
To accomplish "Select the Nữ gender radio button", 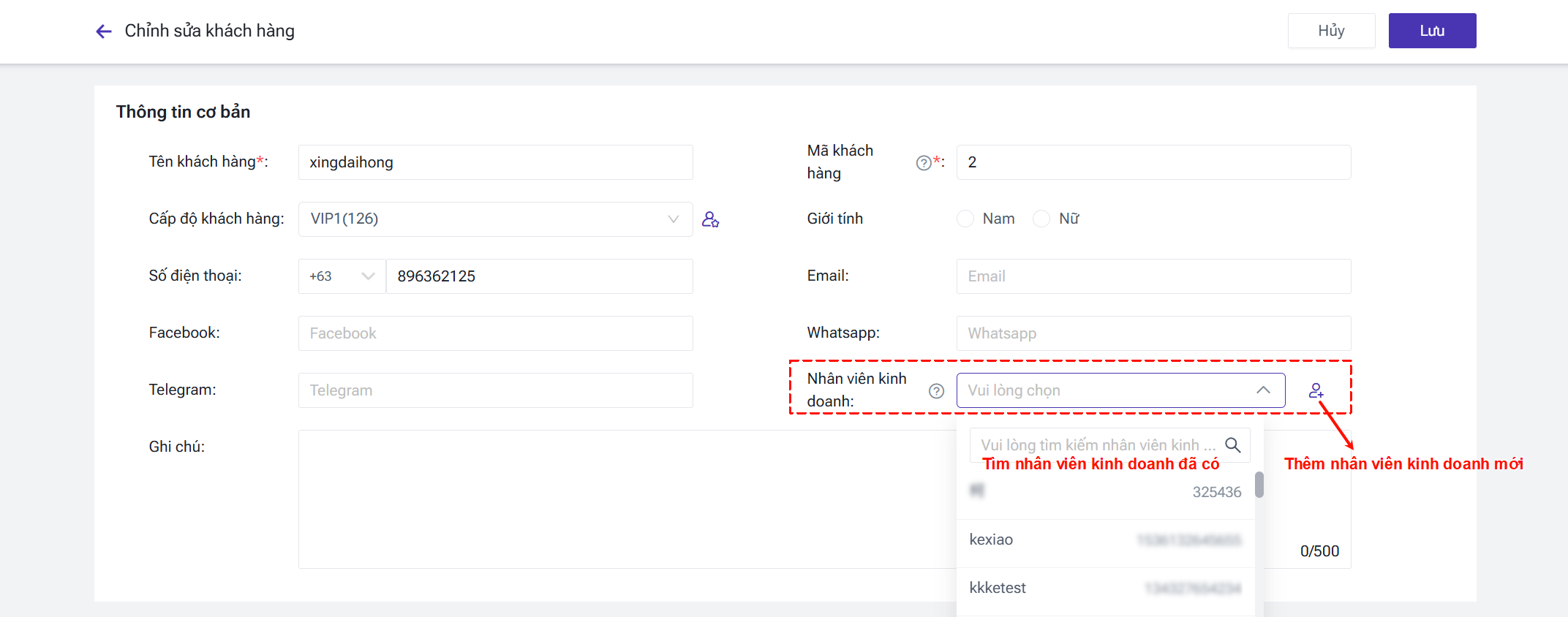I will point(1041,219).
